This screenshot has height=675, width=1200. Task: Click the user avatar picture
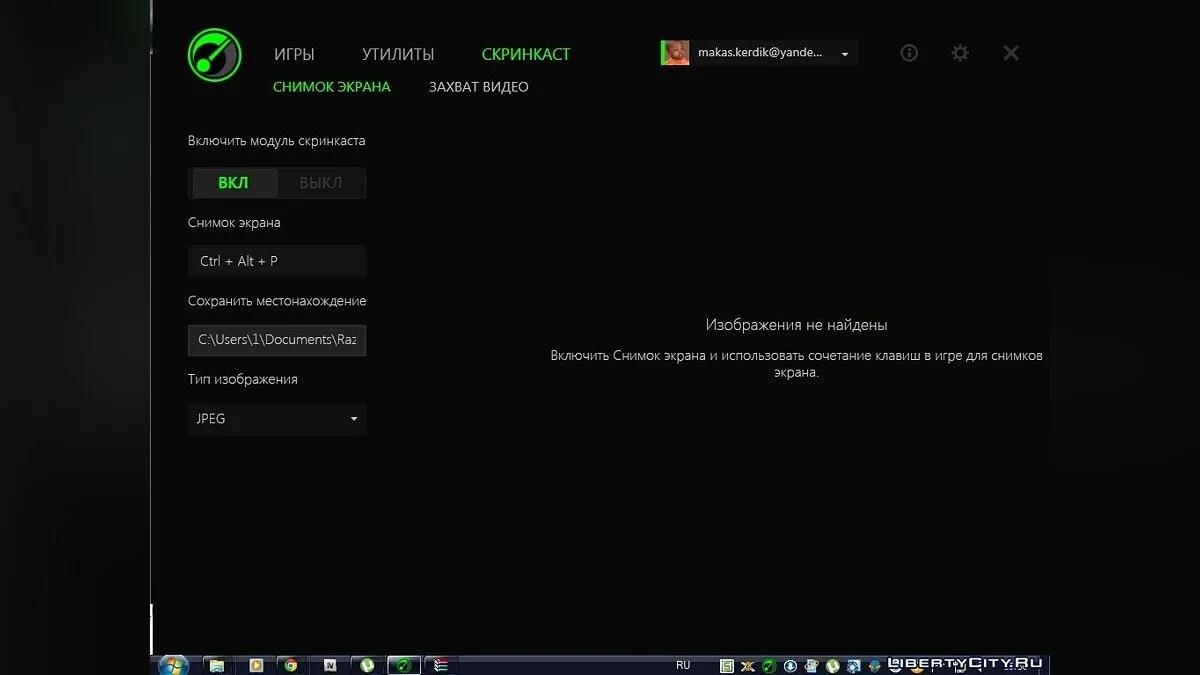(674, 52)
